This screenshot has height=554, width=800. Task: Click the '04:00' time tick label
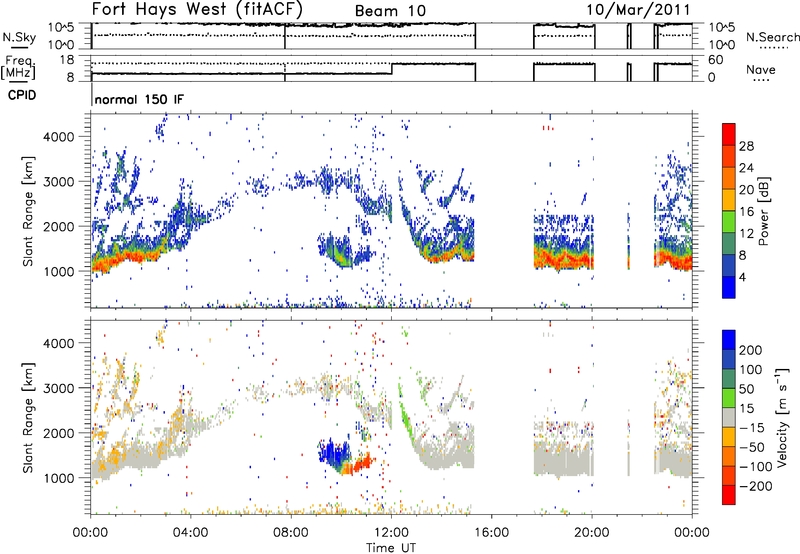tap(190, 533)
